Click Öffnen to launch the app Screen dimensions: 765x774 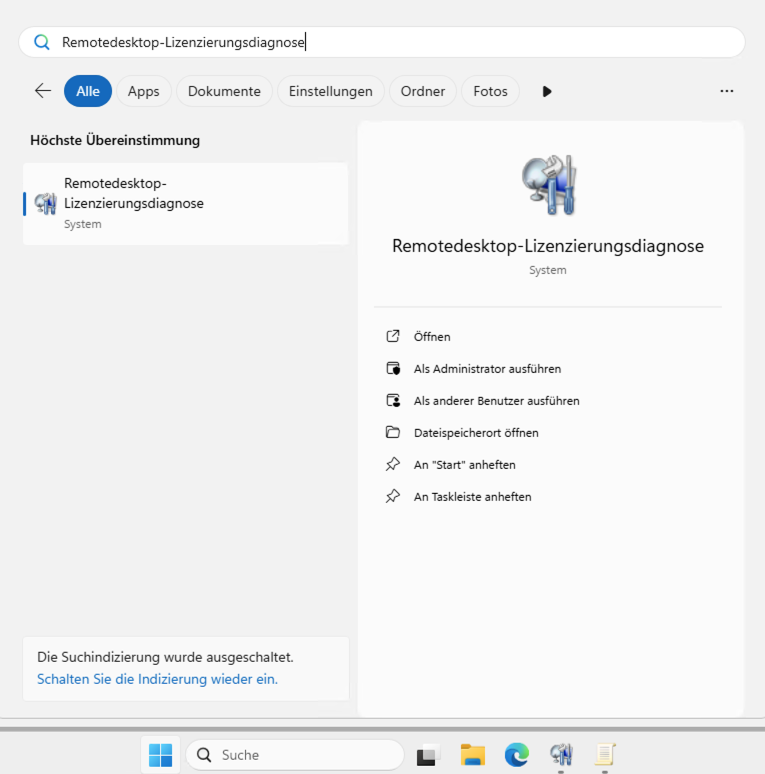(x=432, y=337)
